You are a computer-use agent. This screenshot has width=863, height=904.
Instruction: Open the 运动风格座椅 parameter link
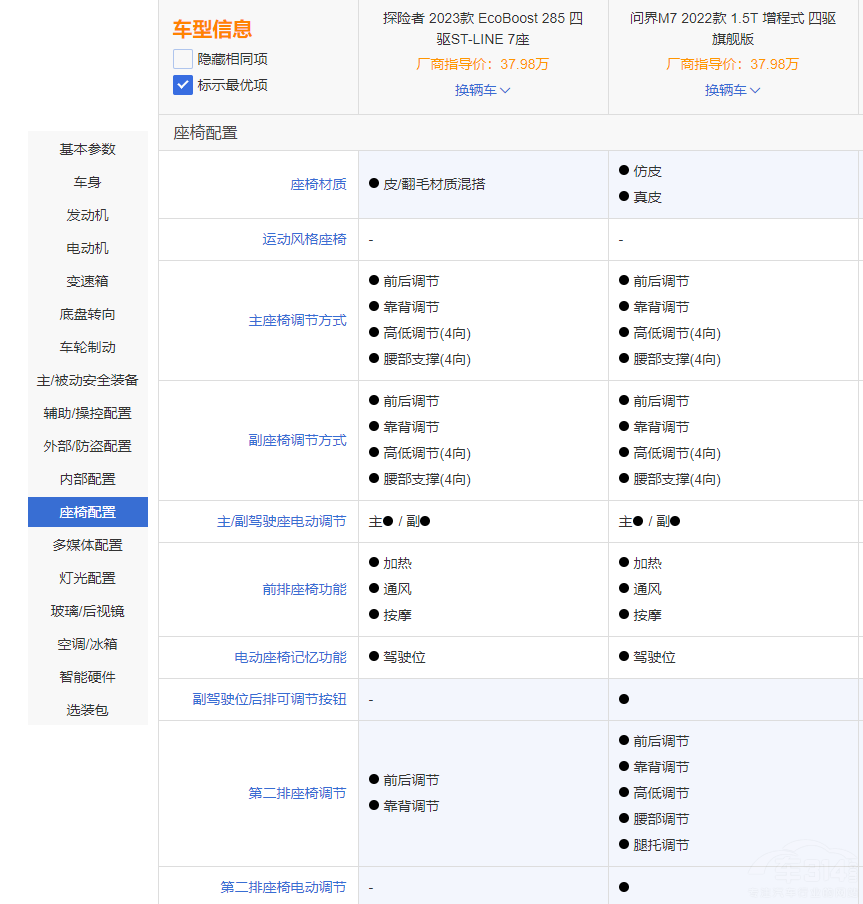[x=304, y=240]
